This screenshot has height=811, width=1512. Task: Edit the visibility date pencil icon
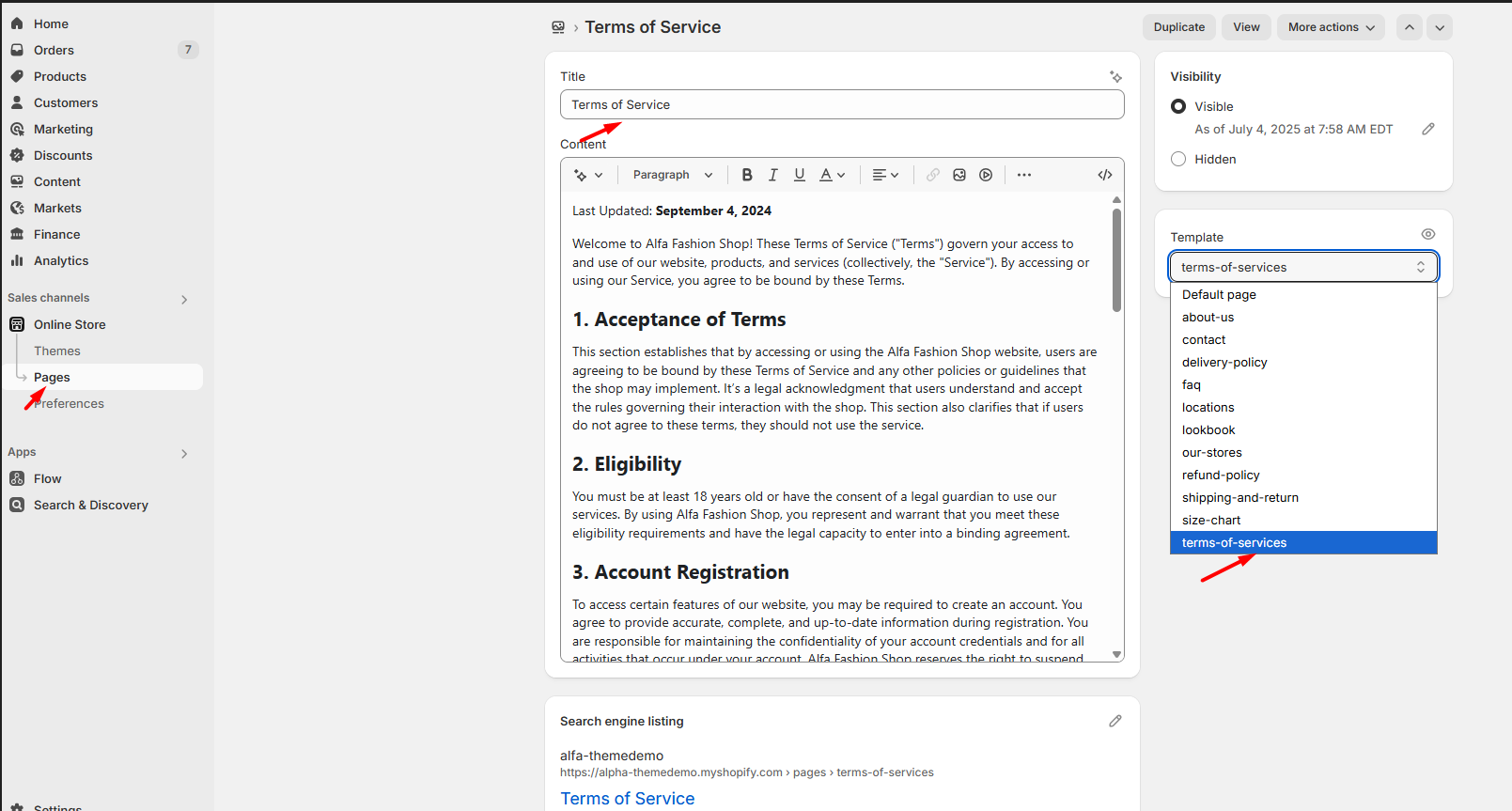pos(1428,129)
